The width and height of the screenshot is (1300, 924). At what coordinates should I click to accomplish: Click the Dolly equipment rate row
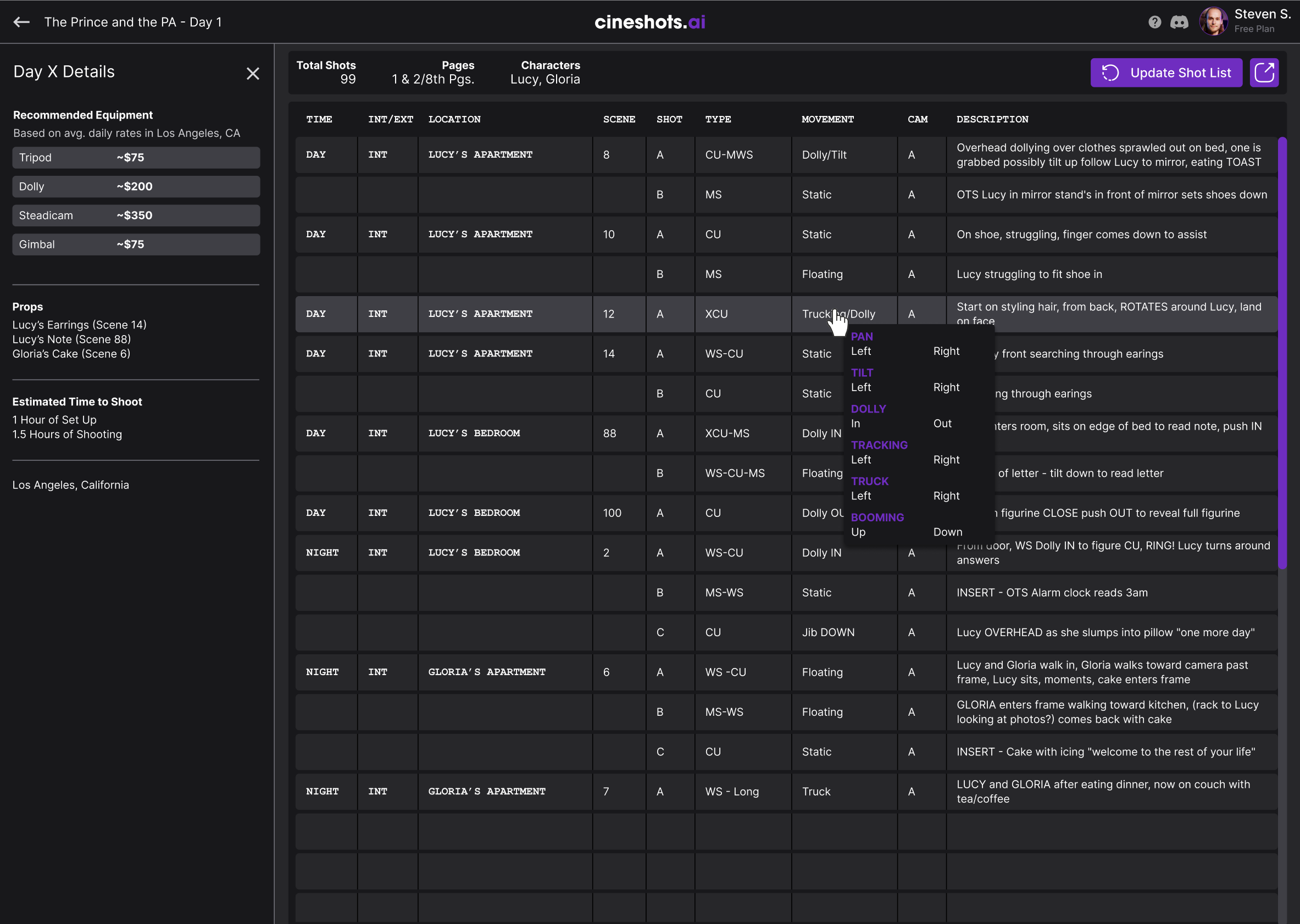(136, 187)
